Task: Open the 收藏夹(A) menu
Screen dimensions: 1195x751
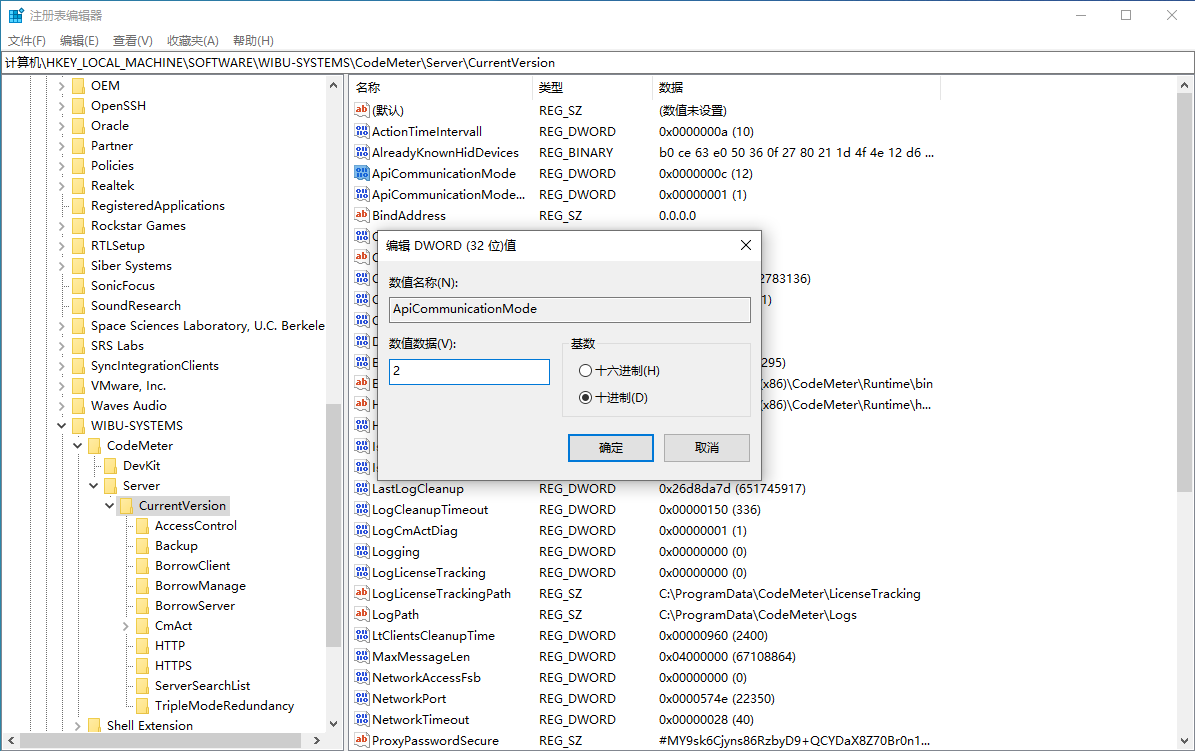Action: [x=193, y=40]
